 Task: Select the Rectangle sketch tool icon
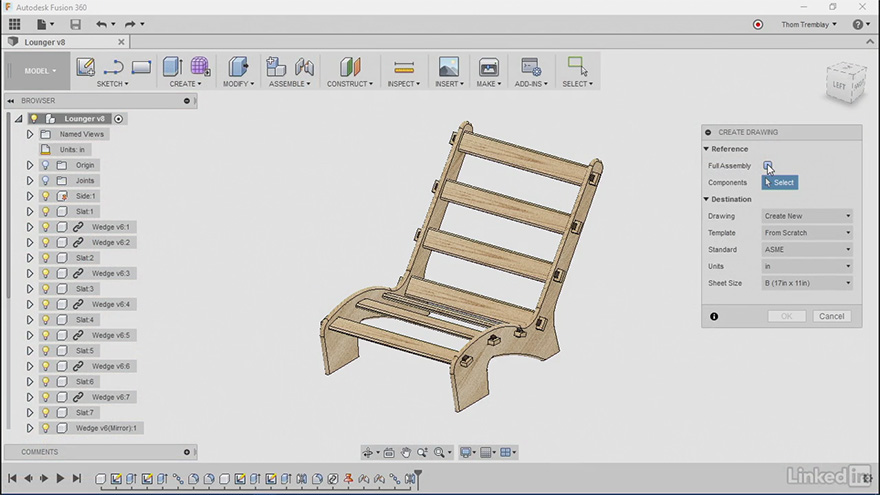141,67
